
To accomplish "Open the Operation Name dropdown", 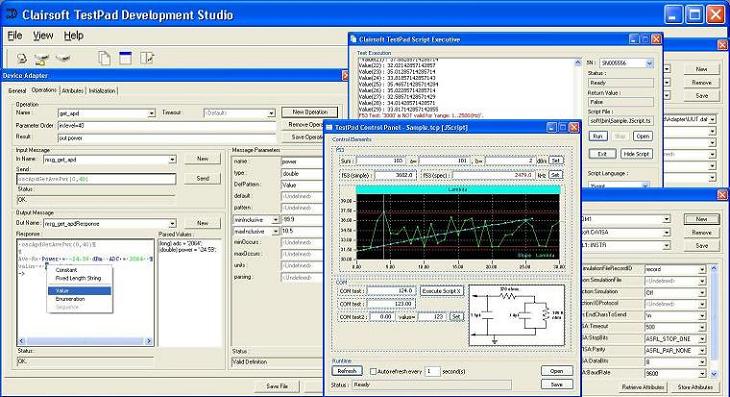I will pos(151,113).
